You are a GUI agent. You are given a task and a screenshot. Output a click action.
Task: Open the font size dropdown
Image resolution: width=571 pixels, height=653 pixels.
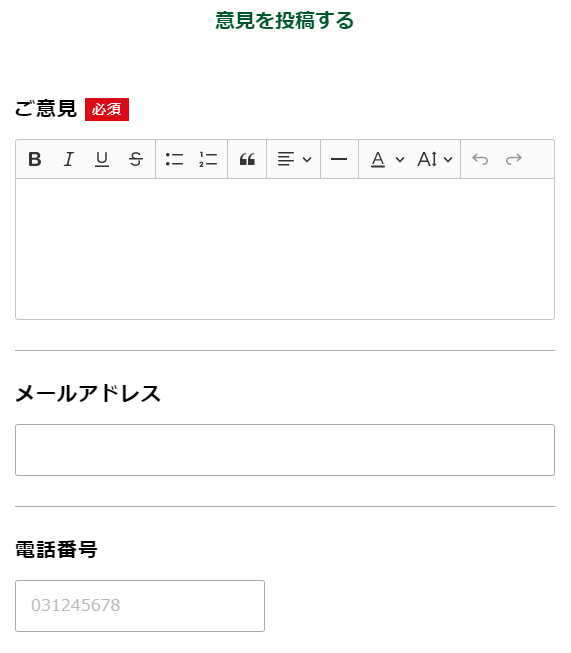(x=434, y=159)
